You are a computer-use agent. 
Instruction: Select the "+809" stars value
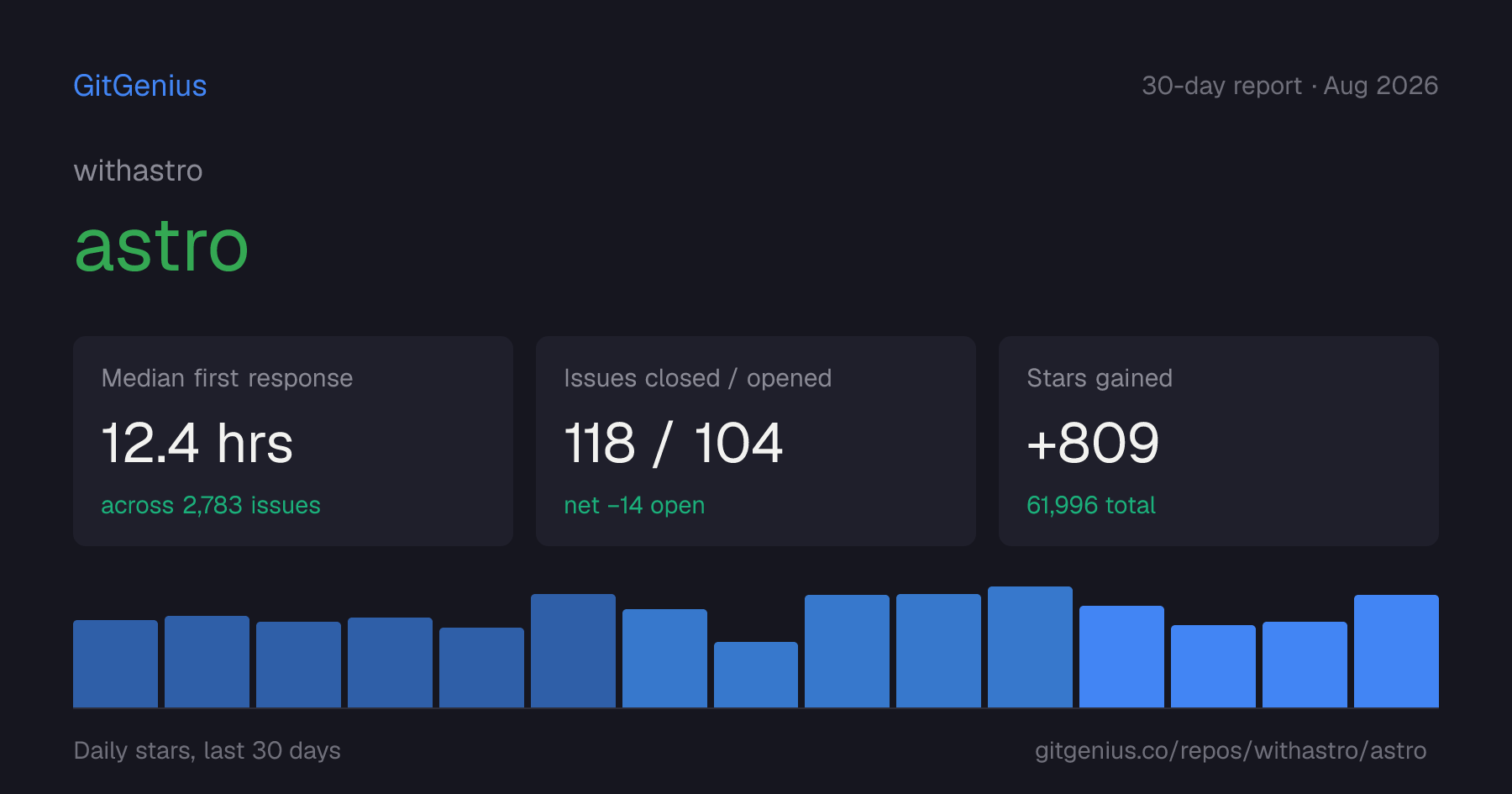pos(1093,443)
